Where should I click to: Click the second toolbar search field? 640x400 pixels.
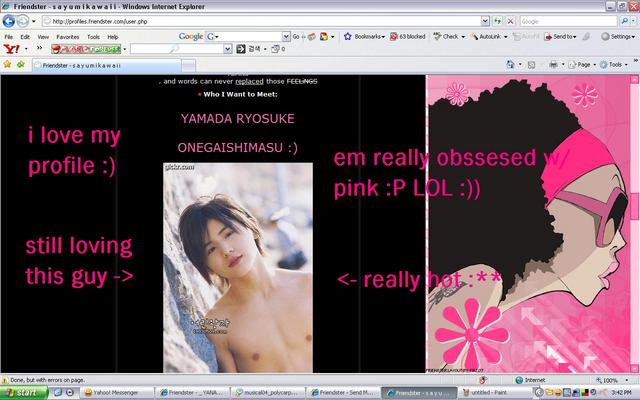(x=177, y=49)
